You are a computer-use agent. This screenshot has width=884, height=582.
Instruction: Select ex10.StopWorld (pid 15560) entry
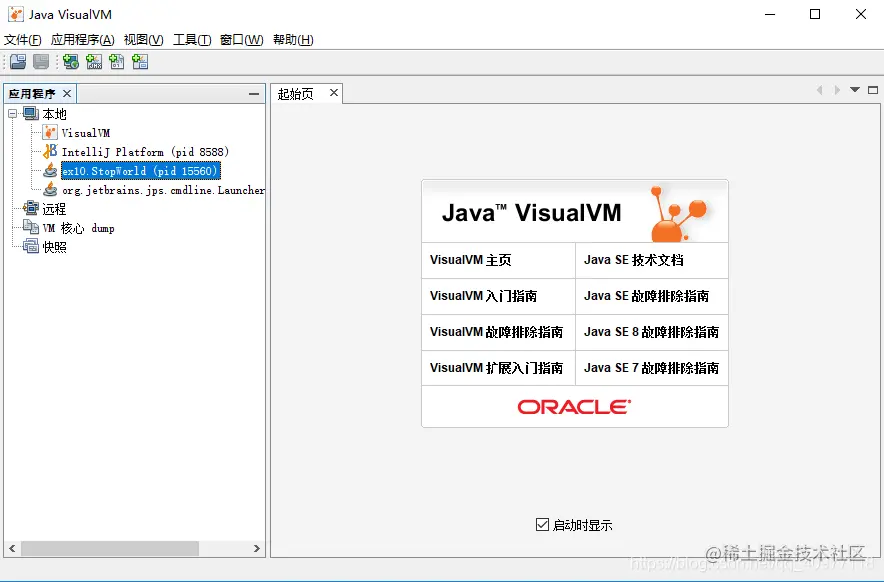[x=140, y=170]
